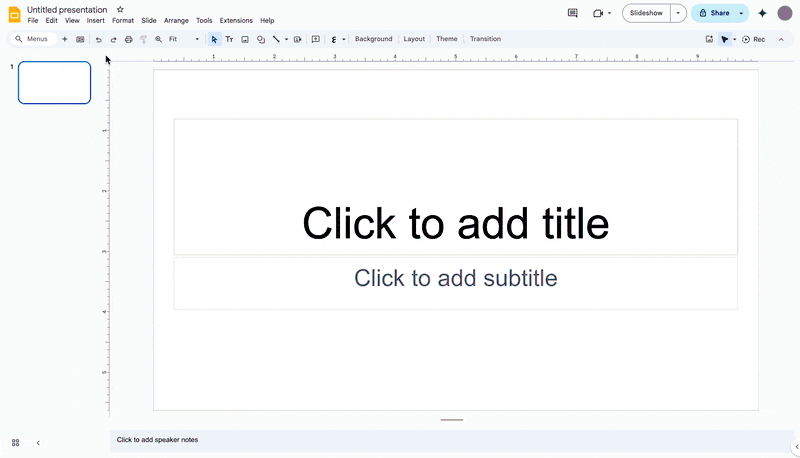Select the Text box tool
Screen dimensions: 800x458
(229, 39)
